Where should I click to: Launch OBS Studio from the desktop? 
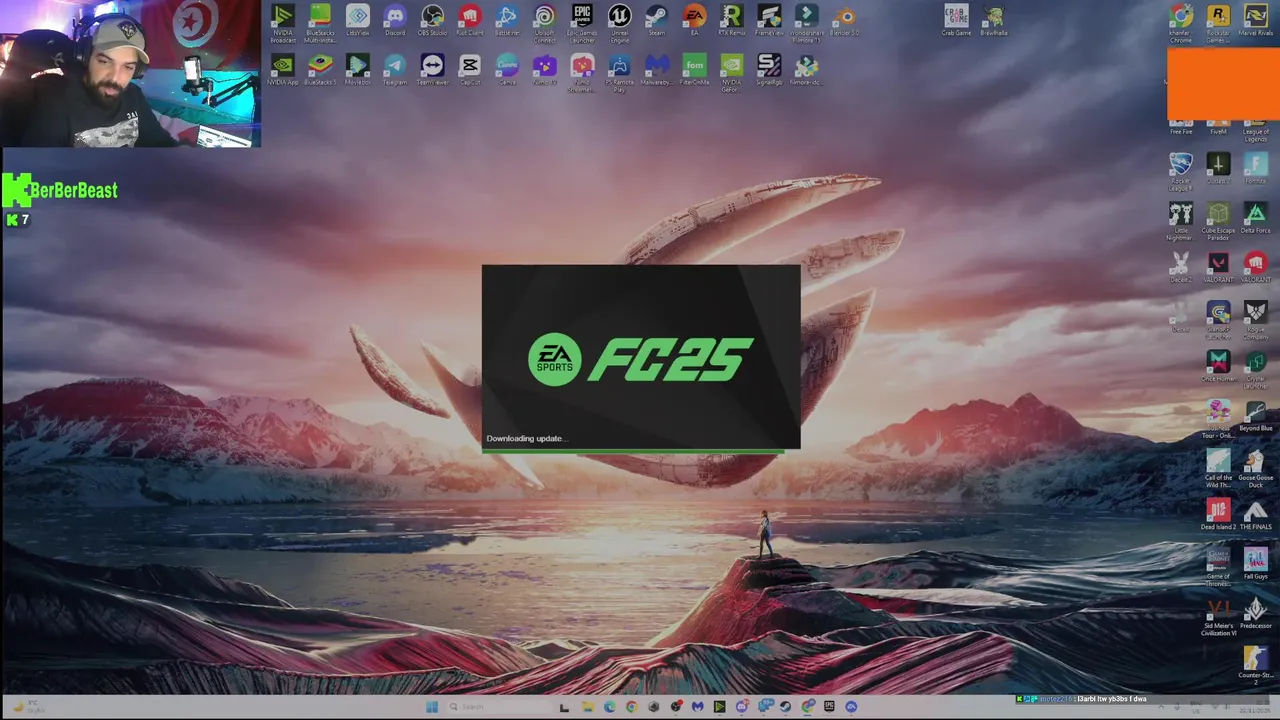pos(432,21)
